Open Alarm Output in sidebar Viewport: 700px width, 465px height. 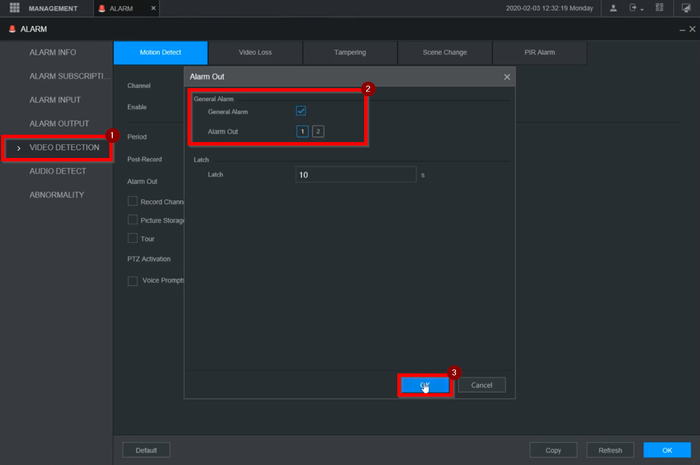[x=59, y=124]
